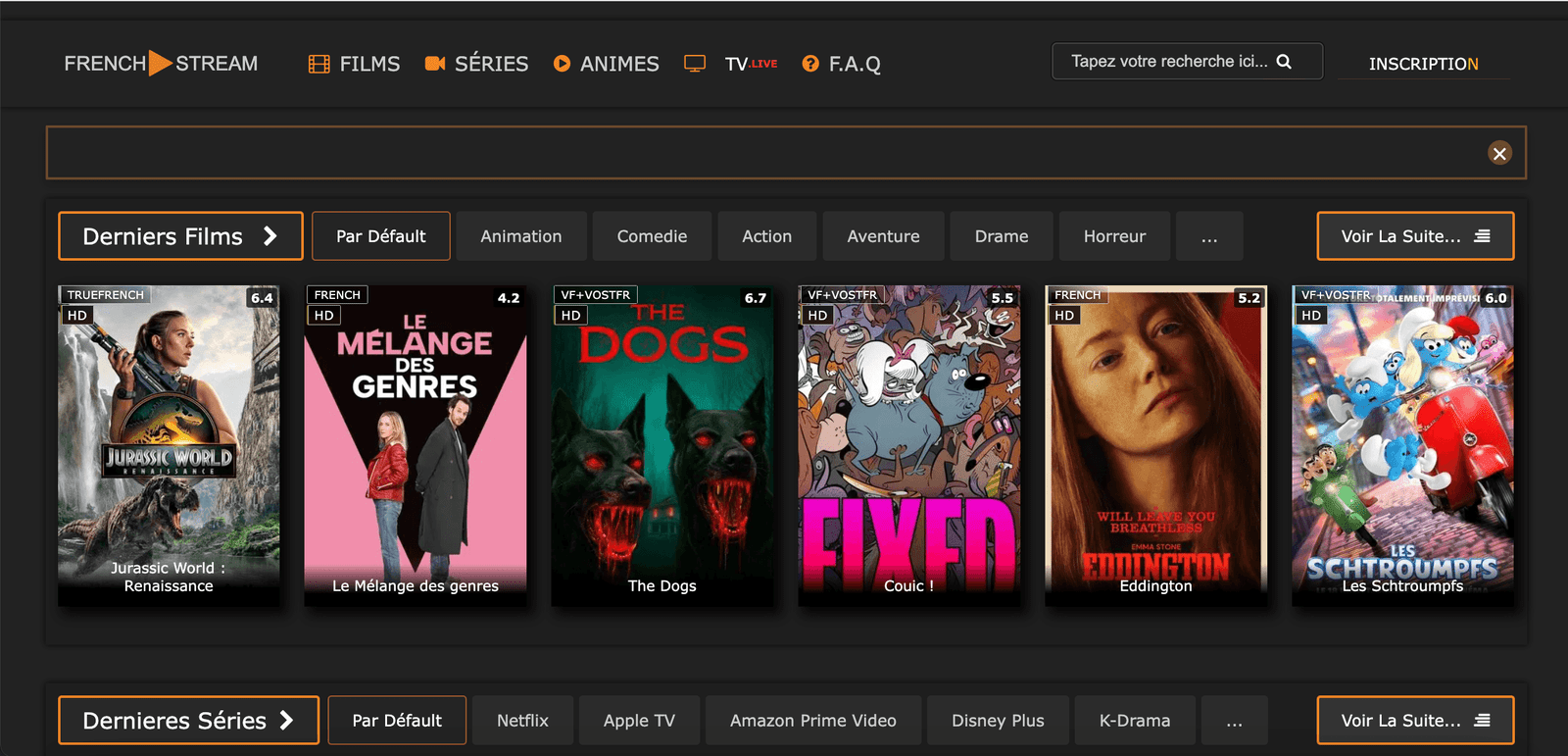
Task: Close the empty banner with X icon
Action: 1499,153
